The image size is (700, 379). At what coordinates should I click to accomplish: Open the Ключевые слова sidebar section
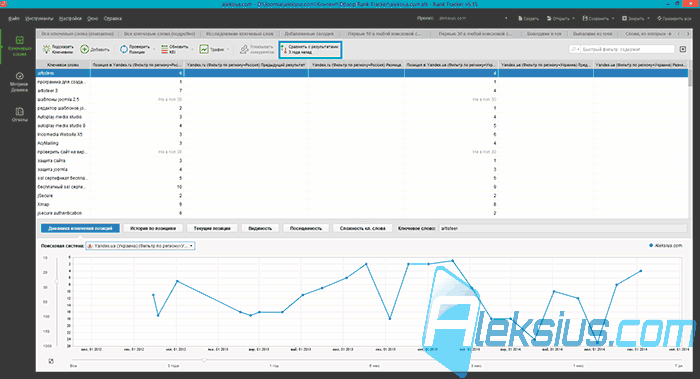(x=19, y=46)
